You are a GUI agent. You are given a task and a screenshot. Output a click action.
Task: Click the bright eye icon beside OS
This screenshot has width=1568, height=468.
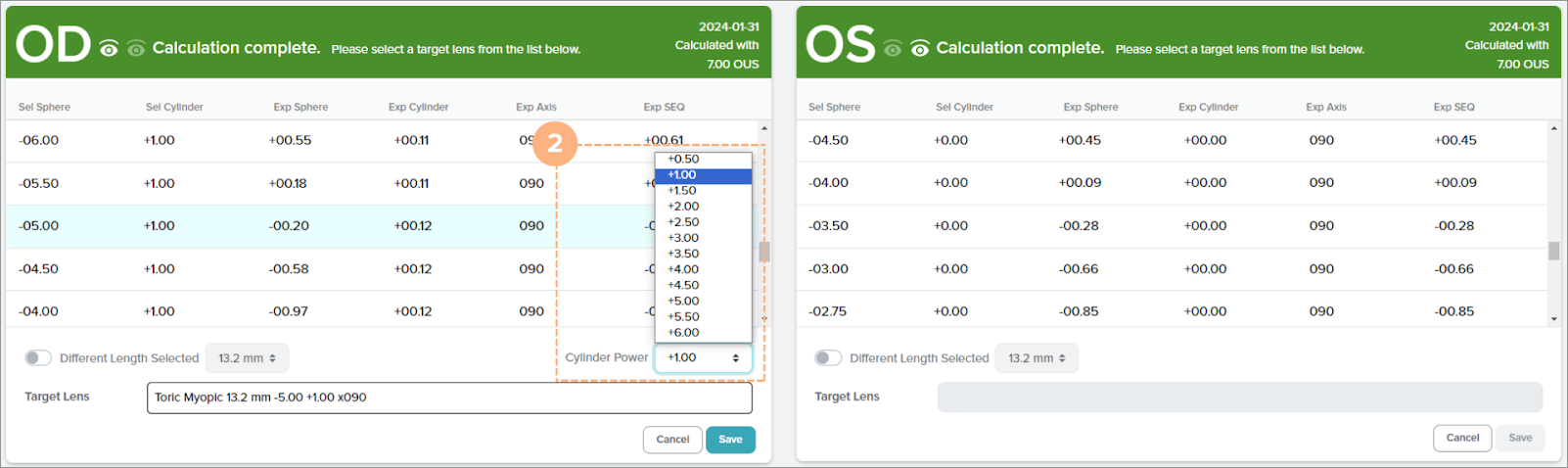point(920,49)
